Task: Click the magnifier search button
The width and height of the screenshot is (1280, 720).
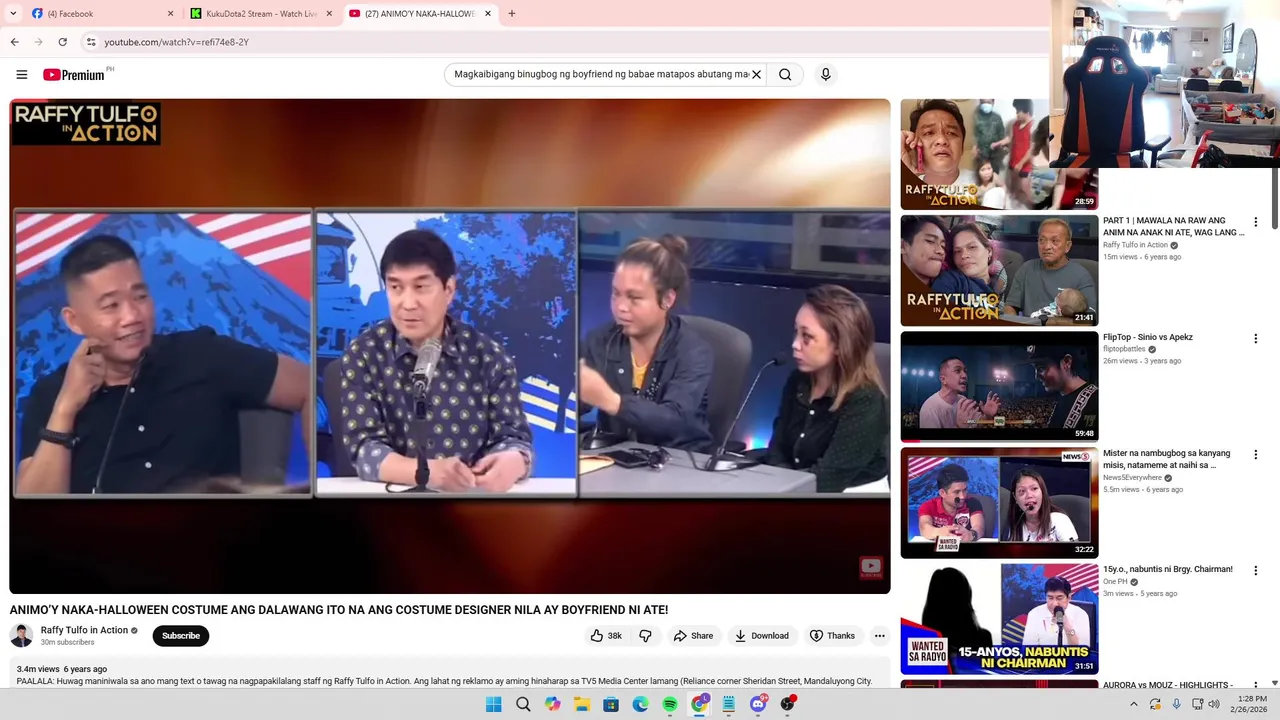Action: click(785, 74)
